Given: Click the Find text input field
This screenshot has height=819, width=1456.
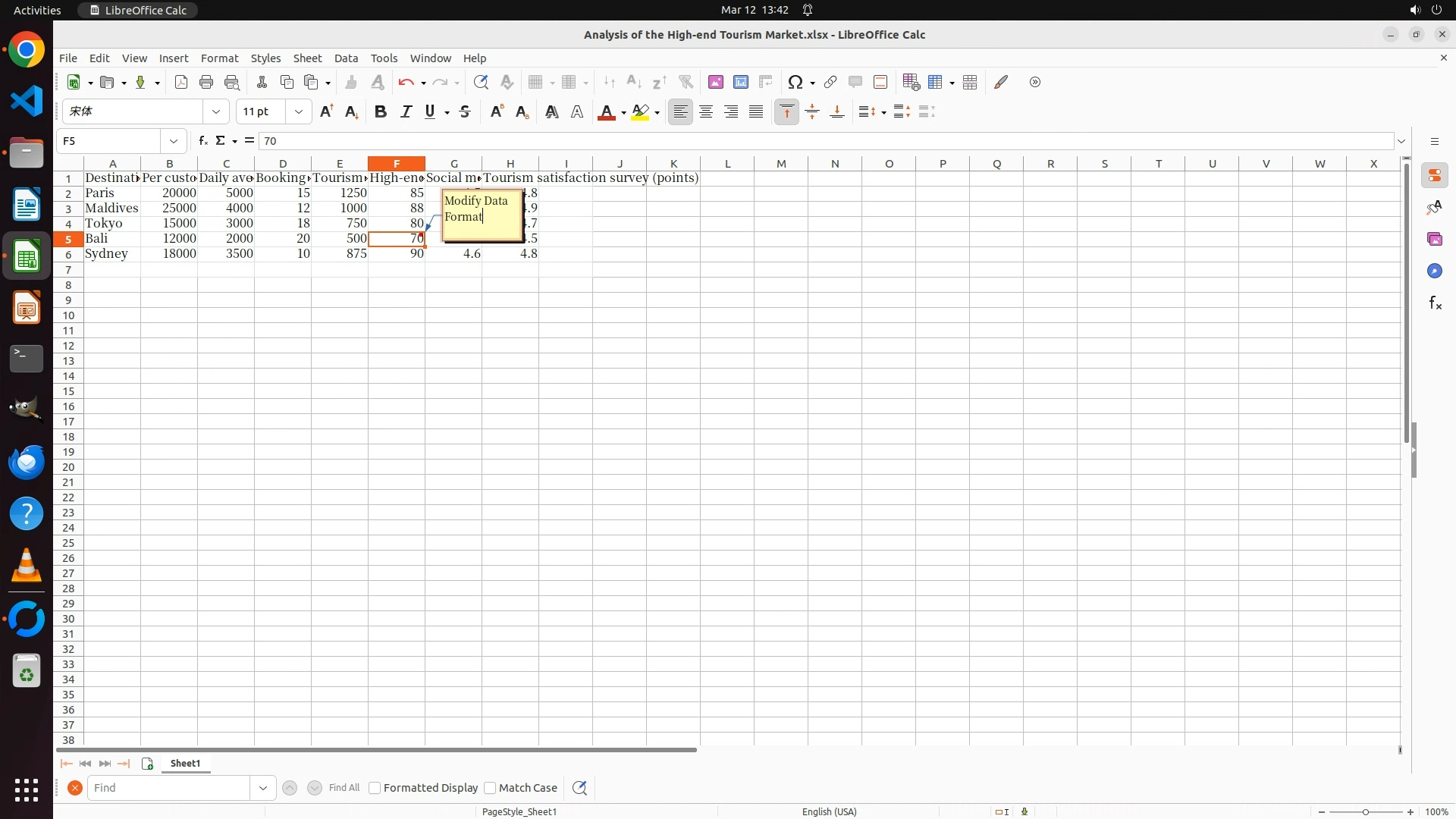Looking at the screenshot, I should [x=168, y=788].
